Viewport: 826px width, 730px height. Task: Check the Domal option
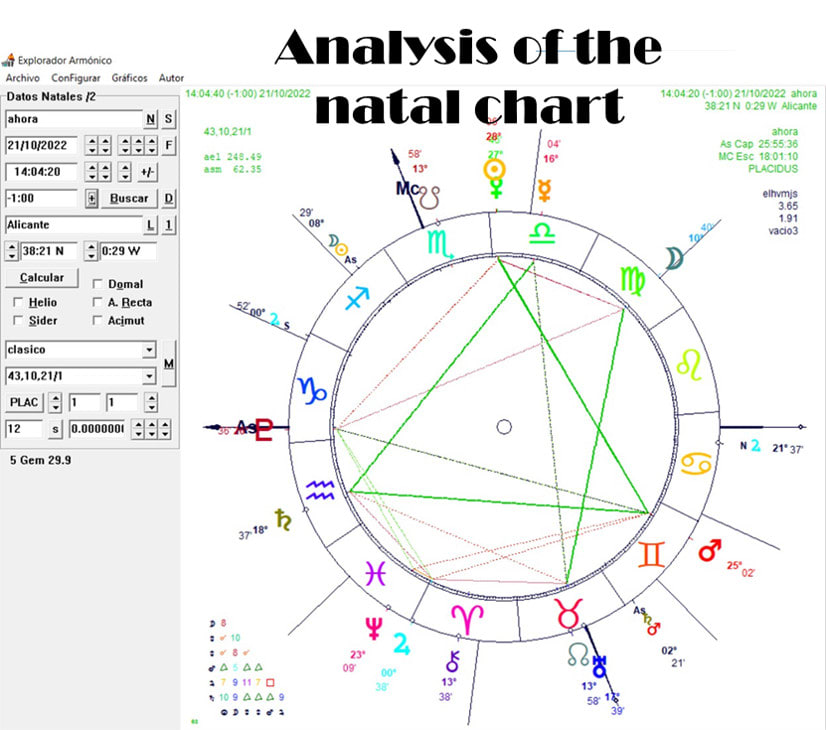pos(95,284)
